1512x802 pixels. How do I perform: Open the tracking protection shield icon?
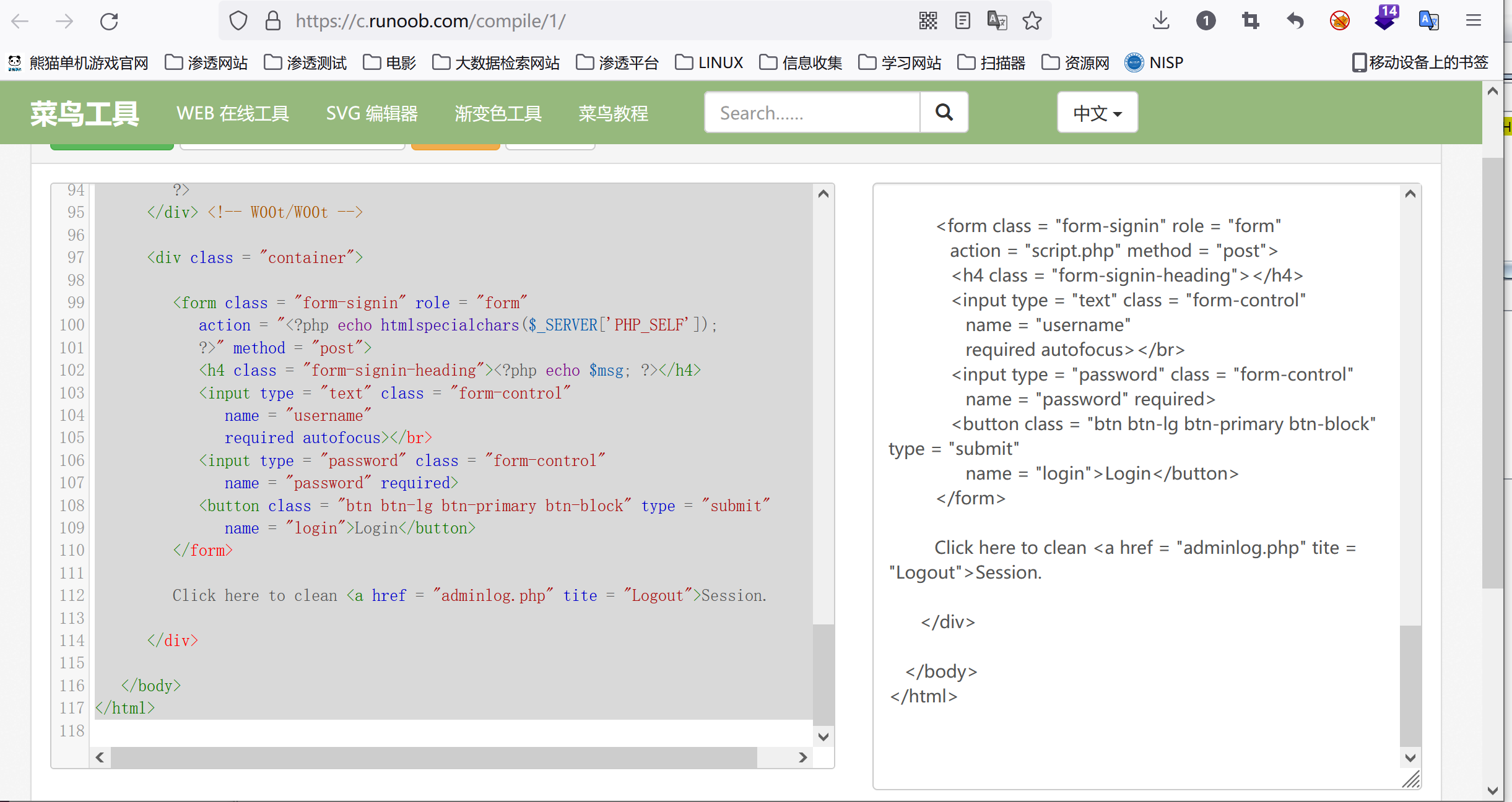pos(238,21)
